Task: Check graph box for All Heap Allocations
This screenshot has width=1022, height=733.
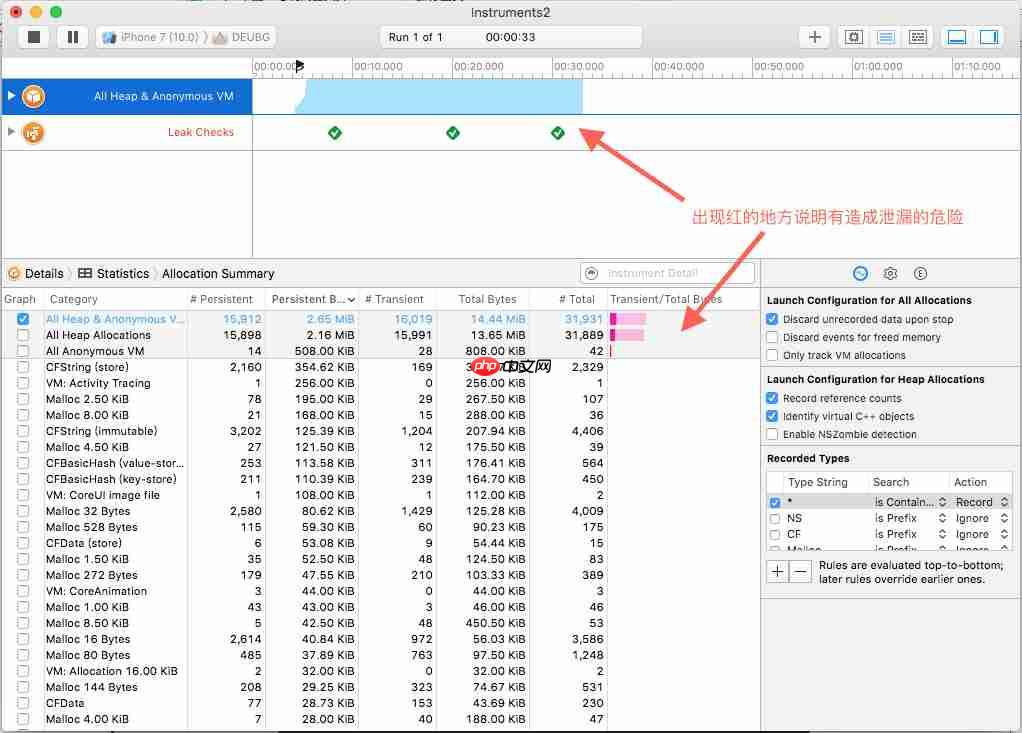Action: pyautogui.click(x=23, y=335)
